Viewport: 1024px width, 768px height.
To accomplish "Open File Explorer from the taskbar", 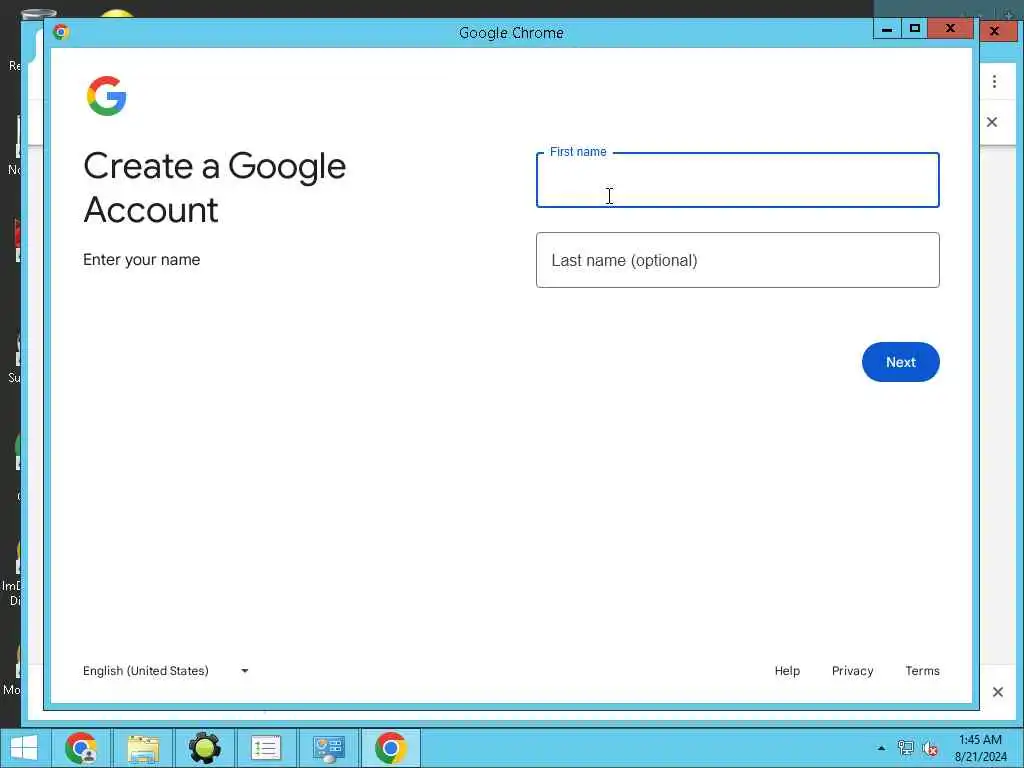I will pos(143,748).
